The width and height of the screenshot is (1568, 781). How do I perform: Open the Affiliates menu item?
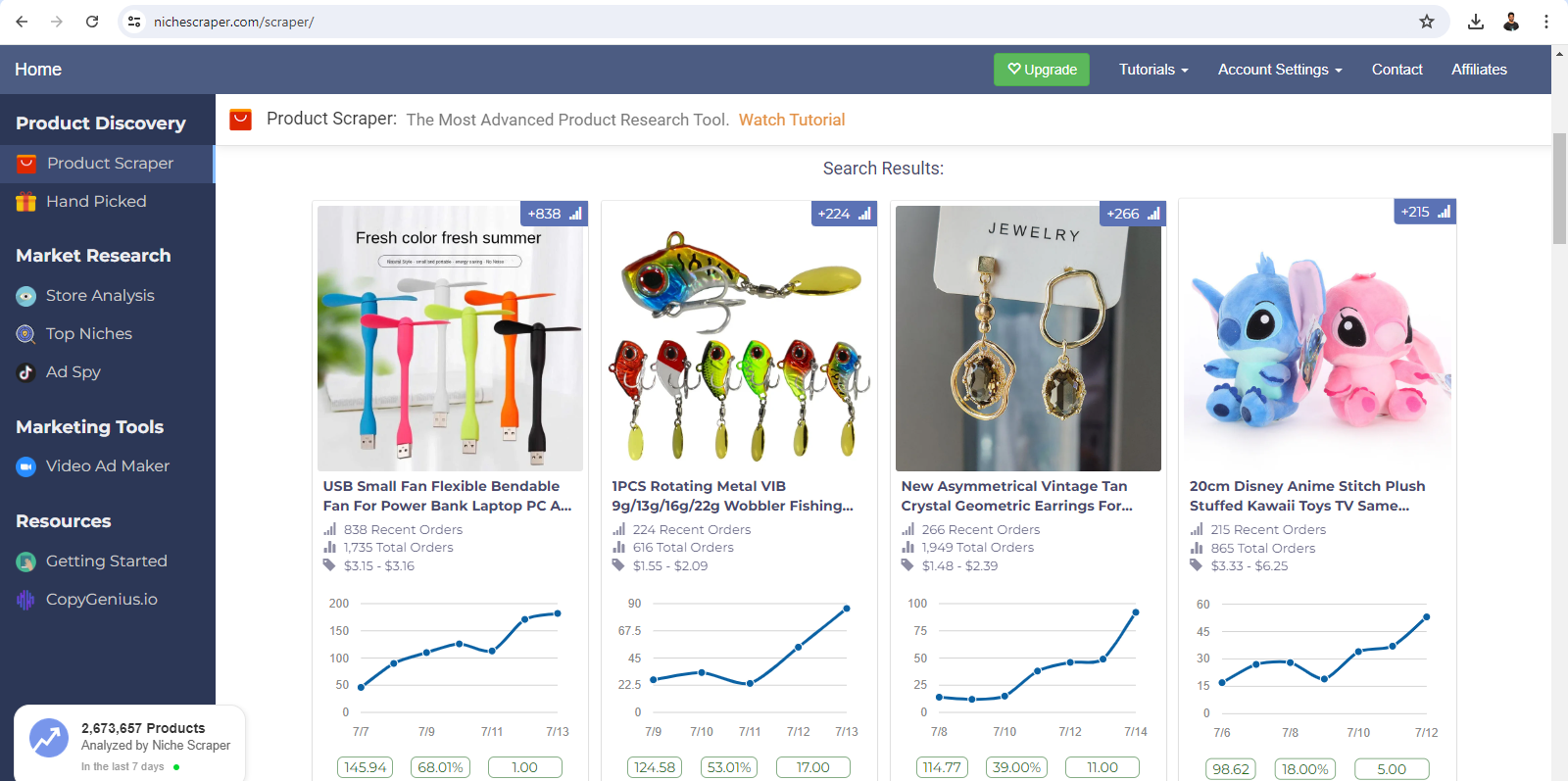coord(1479,70)
